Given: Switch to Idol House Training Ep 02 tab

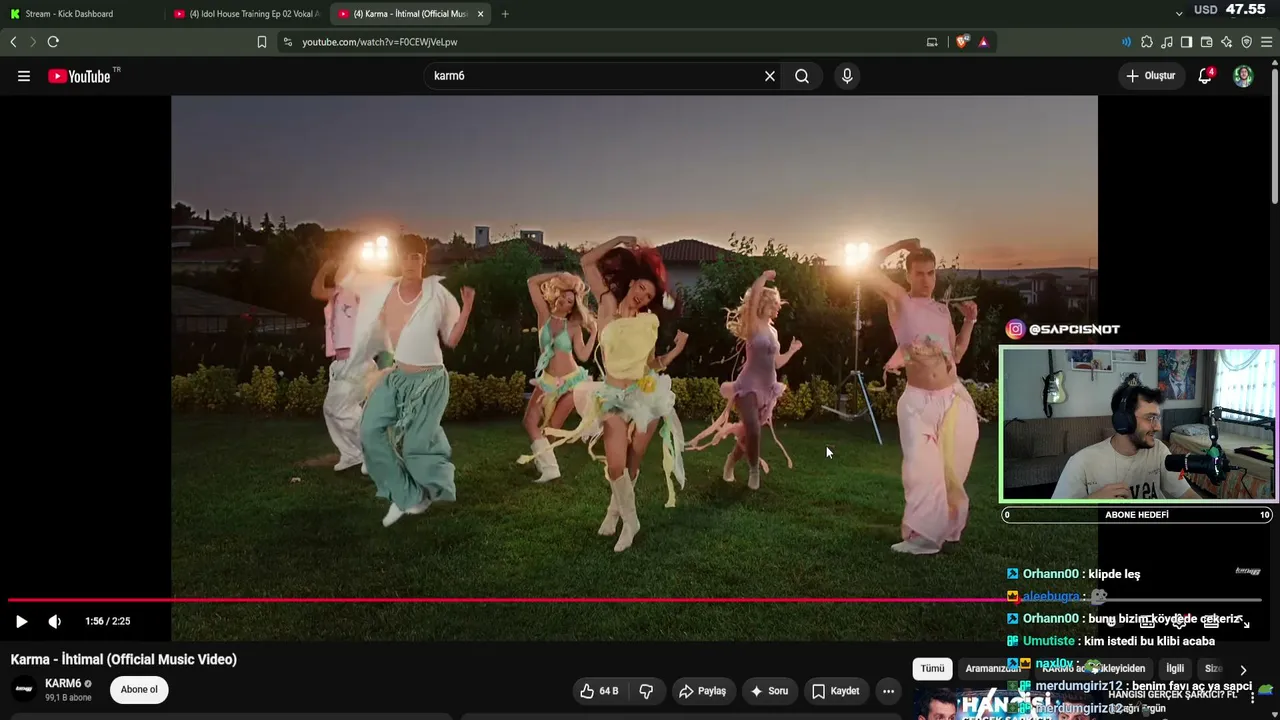Looking at the screenshot, I should 247,14.
